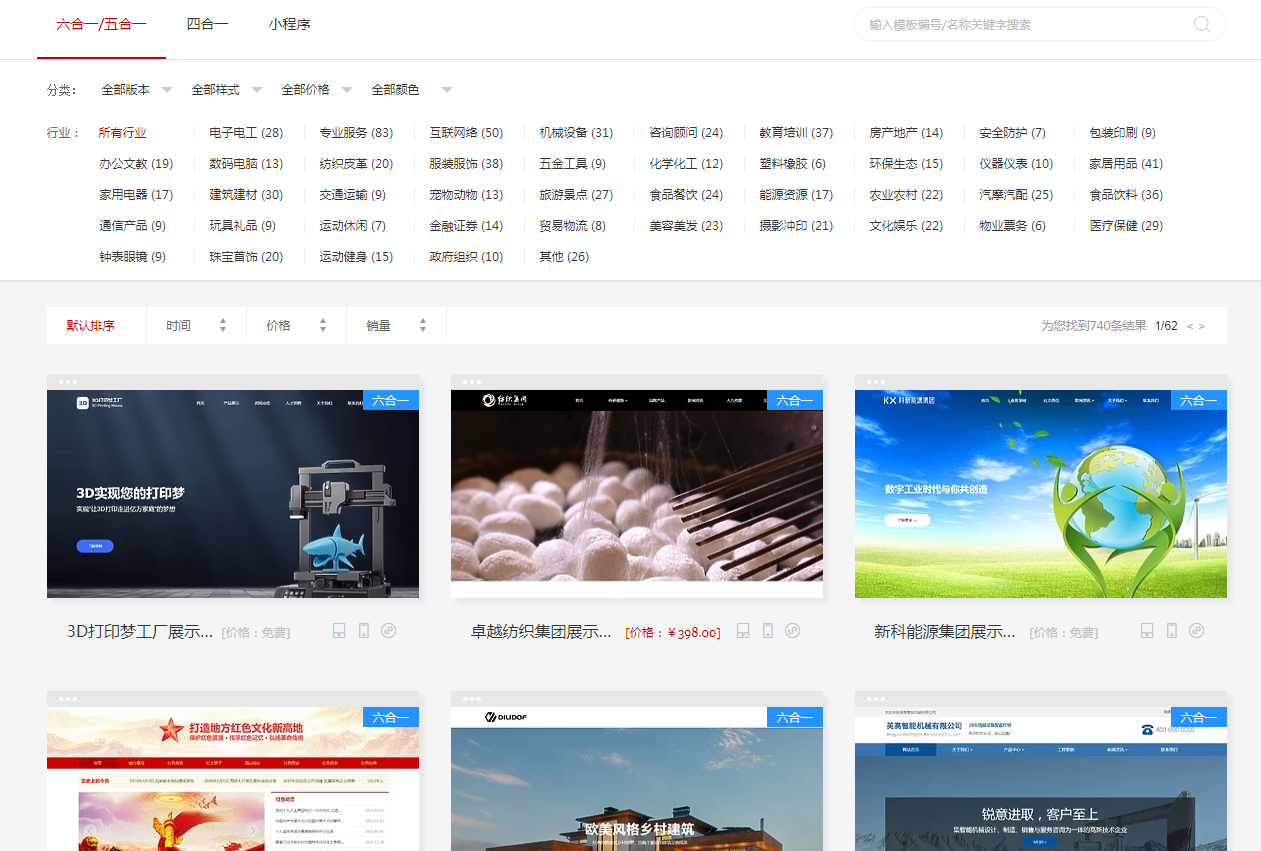Screen dimensions: 1261x851
Task: Click the ¥398.00 price label
Action: (672, 632)
